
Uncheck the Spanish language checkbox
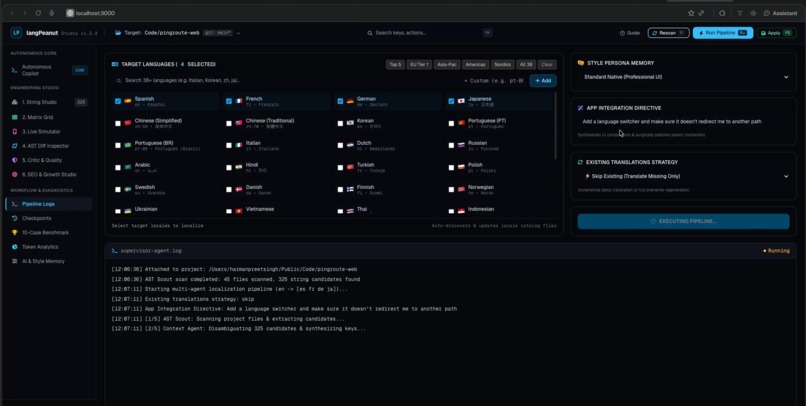click(x=118, y=101)
